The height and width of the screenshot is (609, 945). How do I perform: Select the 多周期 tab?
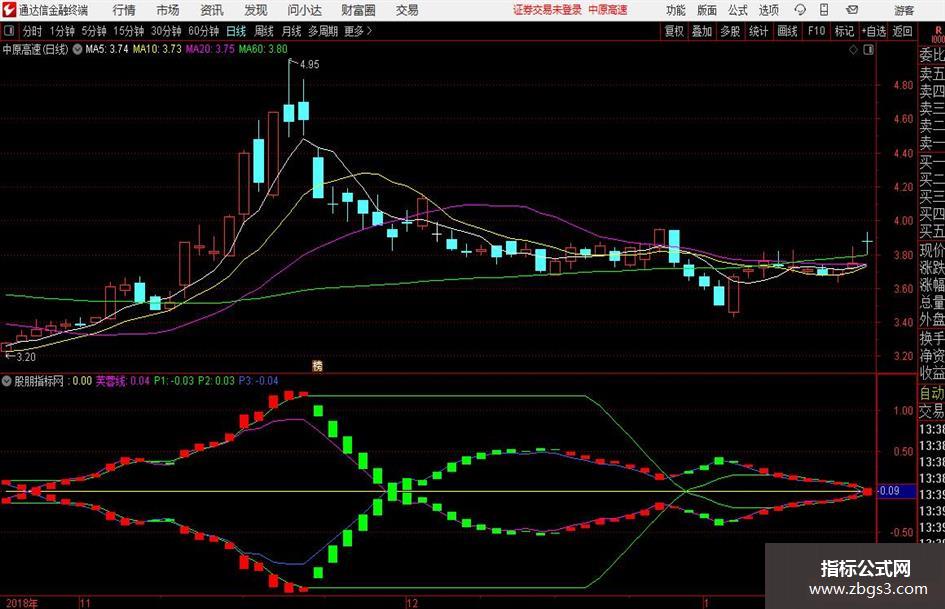point(323,31)
